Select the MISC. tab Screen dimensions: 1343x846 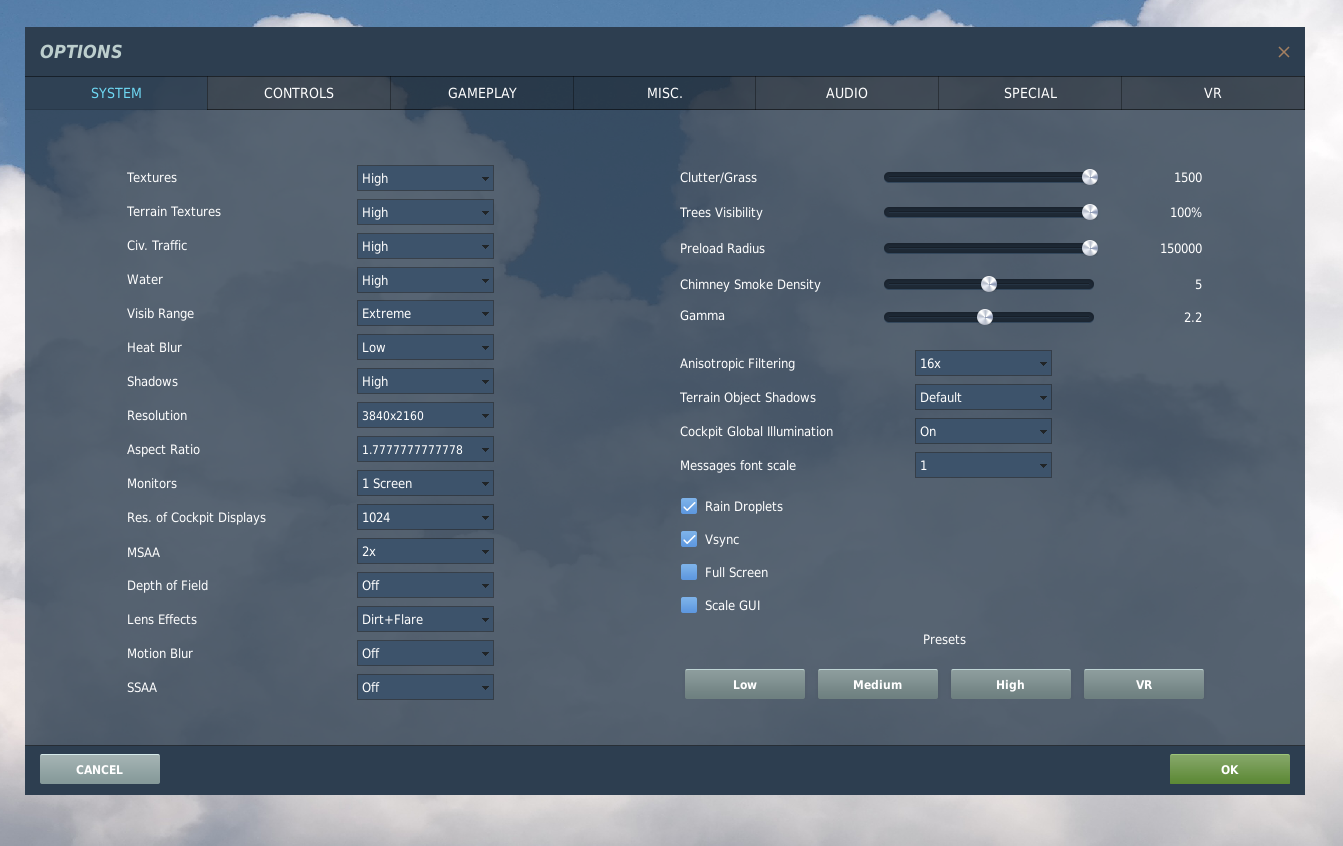(664, 93)
